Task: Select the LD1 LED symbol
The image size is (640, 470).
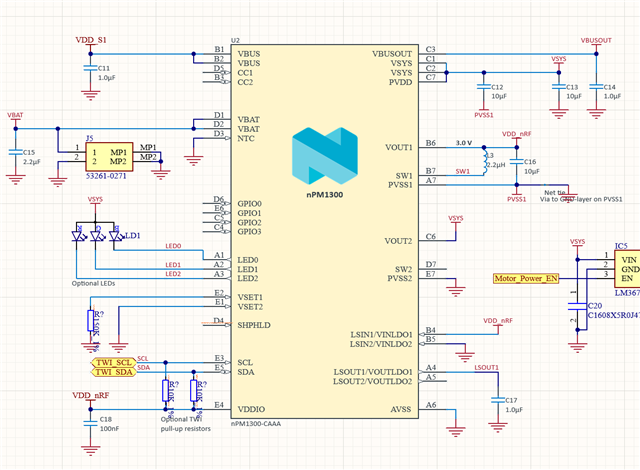Action: tap(96, 236)
